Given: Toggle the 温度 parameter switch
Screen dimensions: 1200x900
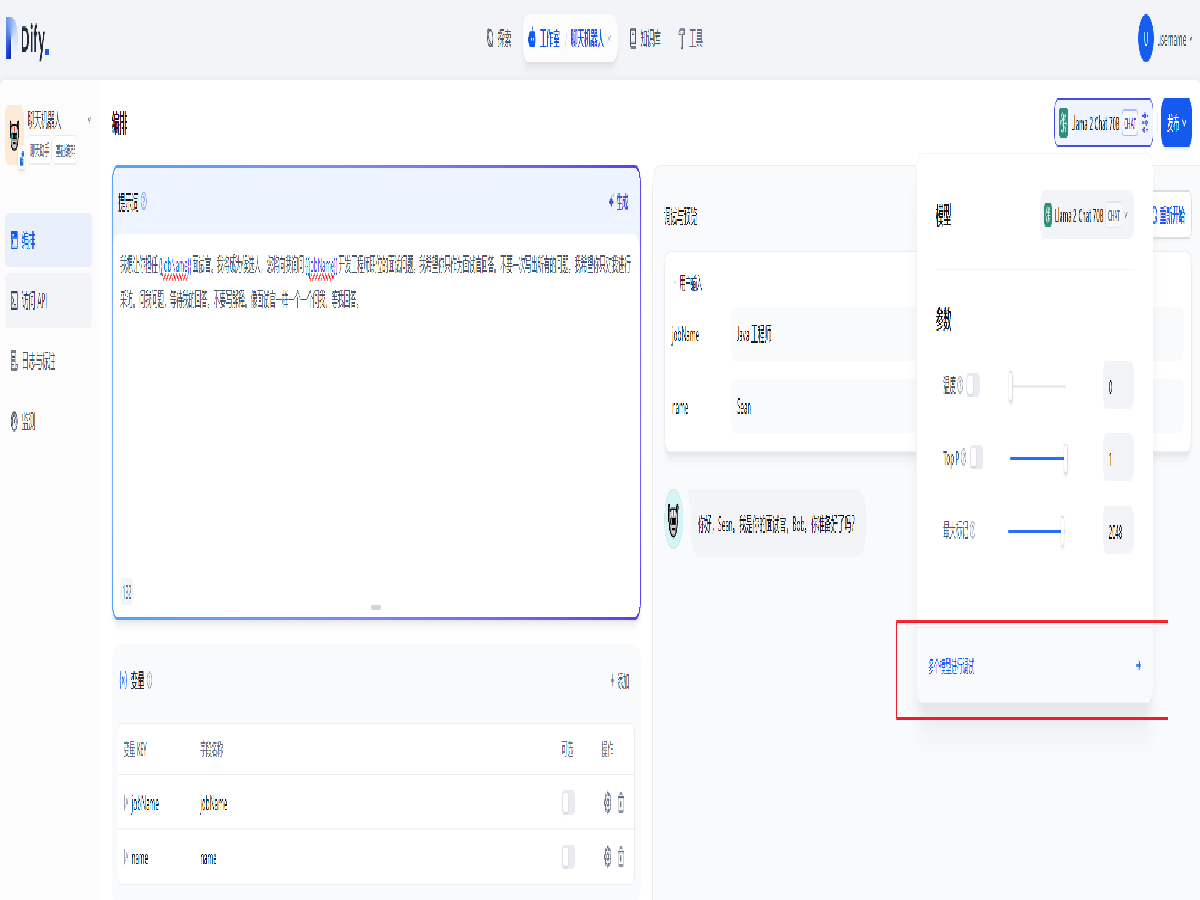Looking at the screenshot, I should click(973, 385).
